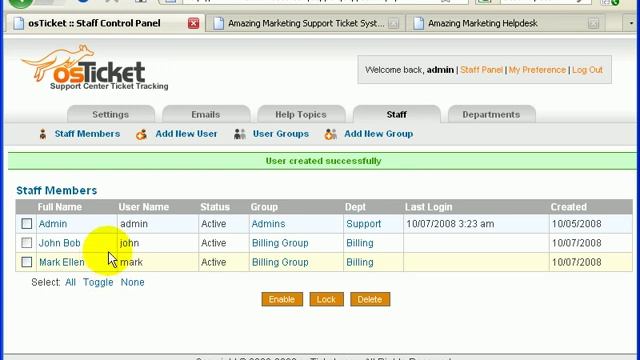
Task: Open the Help Topics tab
Action: [301, 114]
